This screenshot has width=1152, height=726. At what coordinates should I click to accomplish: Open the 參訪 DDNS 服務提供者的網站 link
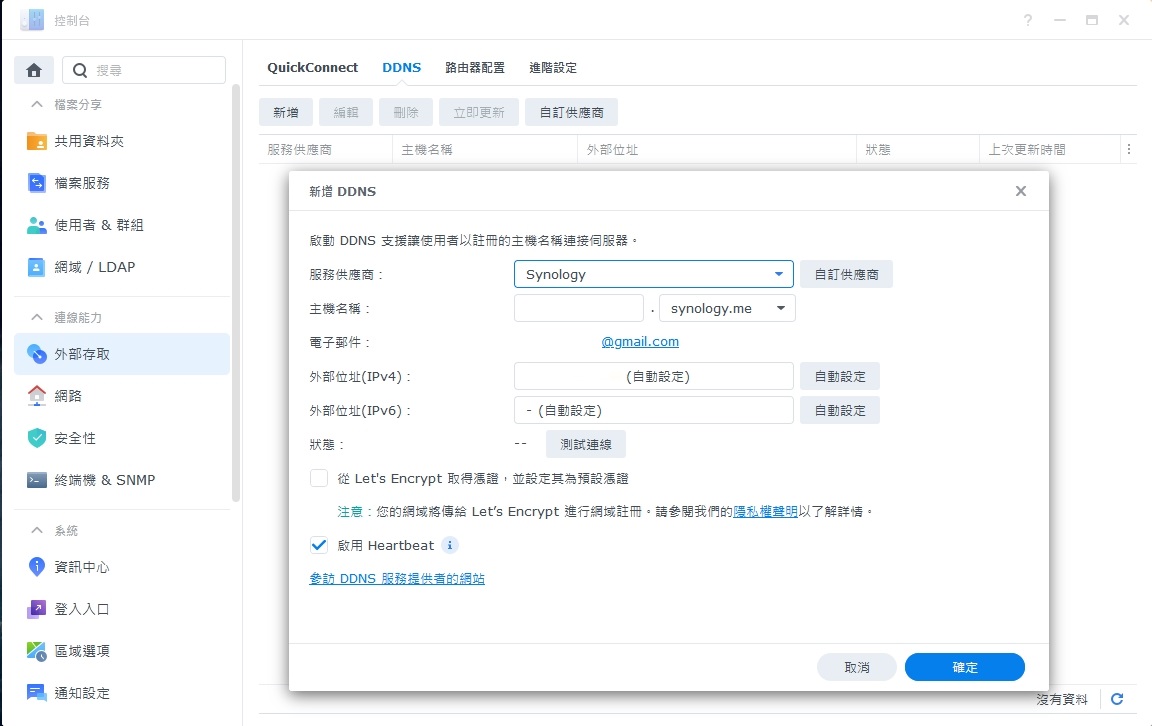click(x=397, y=579)
